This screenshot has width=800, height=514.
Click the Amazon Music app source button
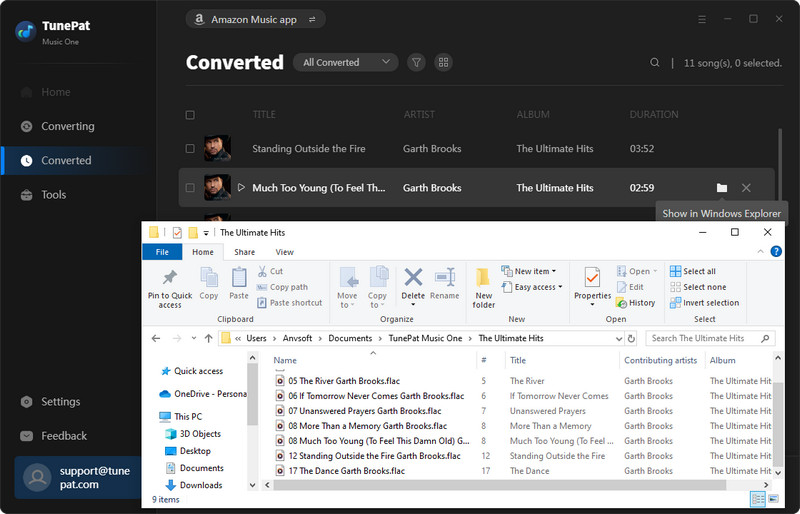pyautogui.click(x=256, y=19)
